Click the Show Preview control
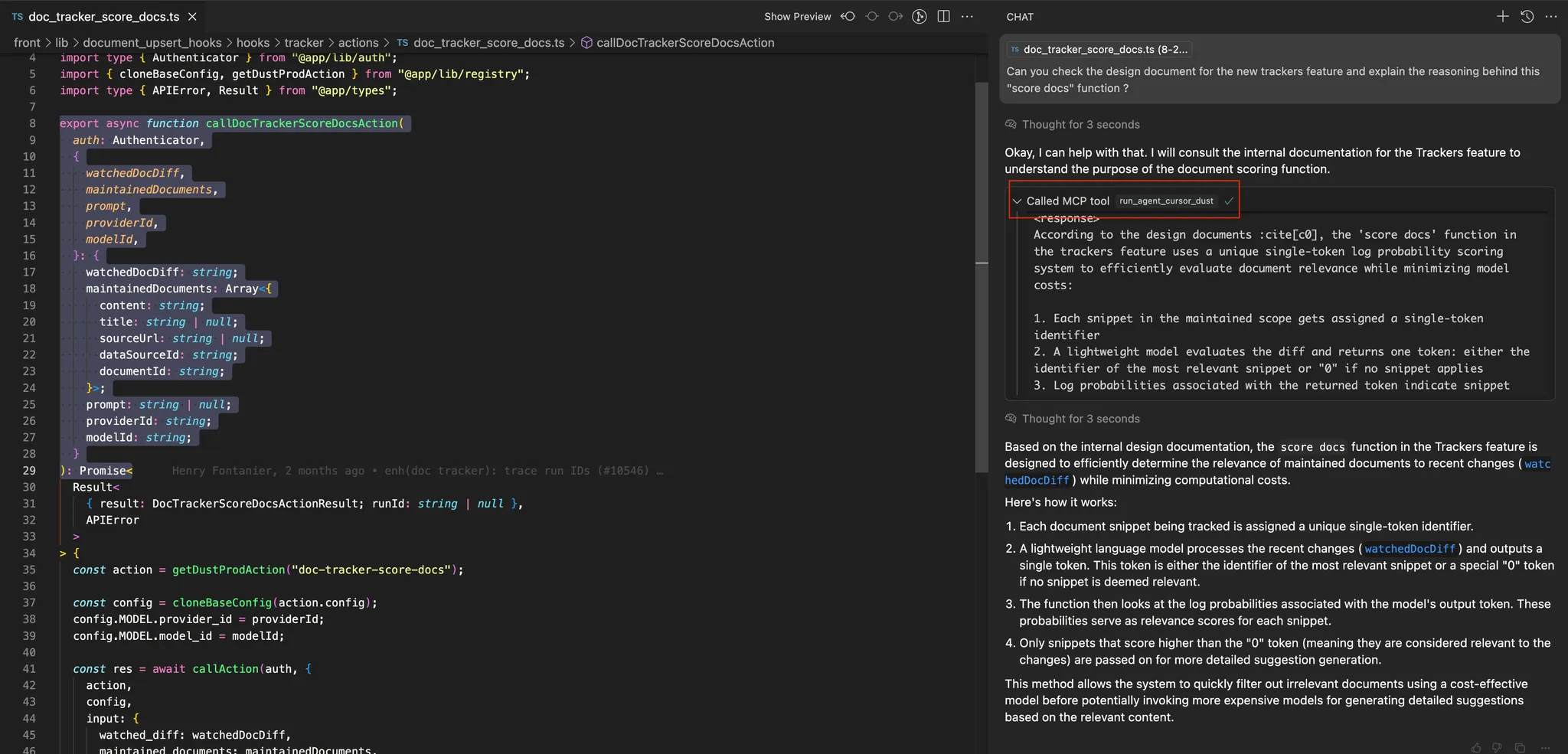The image size is (1568, 754). coord(797,16)
